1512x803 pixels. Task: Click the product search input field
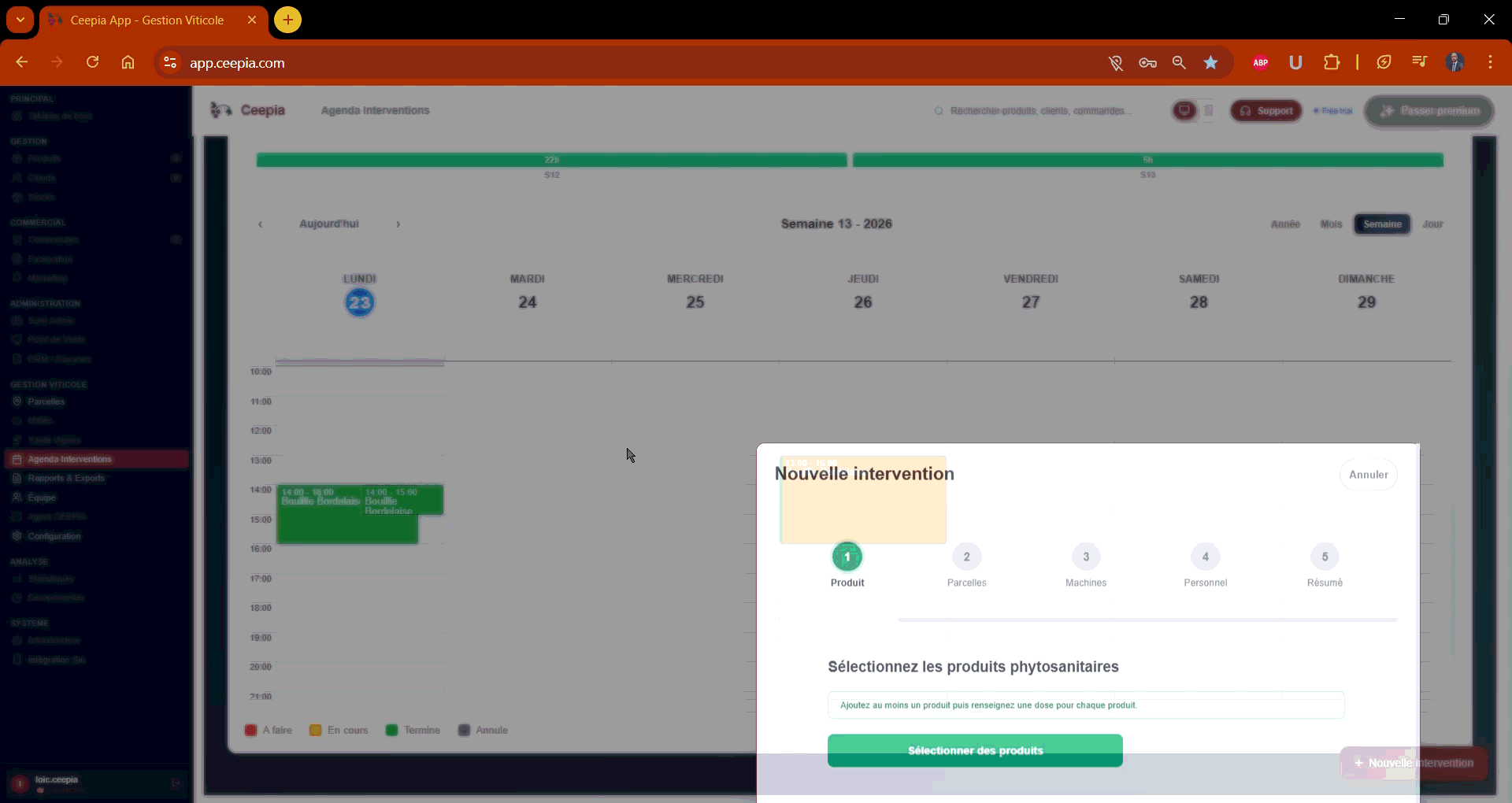[x=1085, y=705]
